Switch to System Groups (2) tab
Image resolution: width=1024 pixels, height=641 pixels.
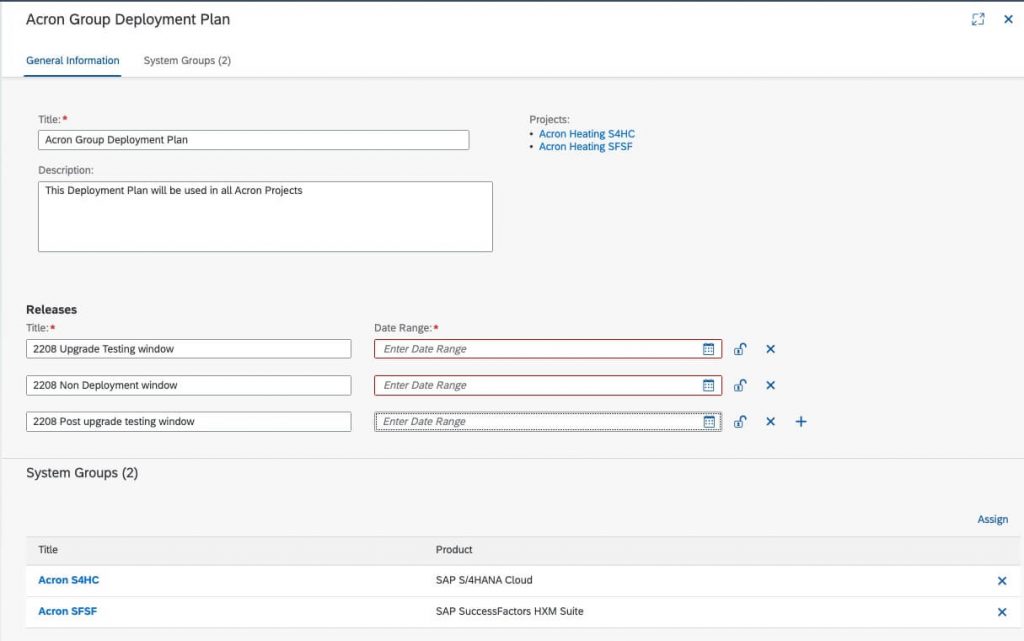pyautogui.click(x=187, y=61)
